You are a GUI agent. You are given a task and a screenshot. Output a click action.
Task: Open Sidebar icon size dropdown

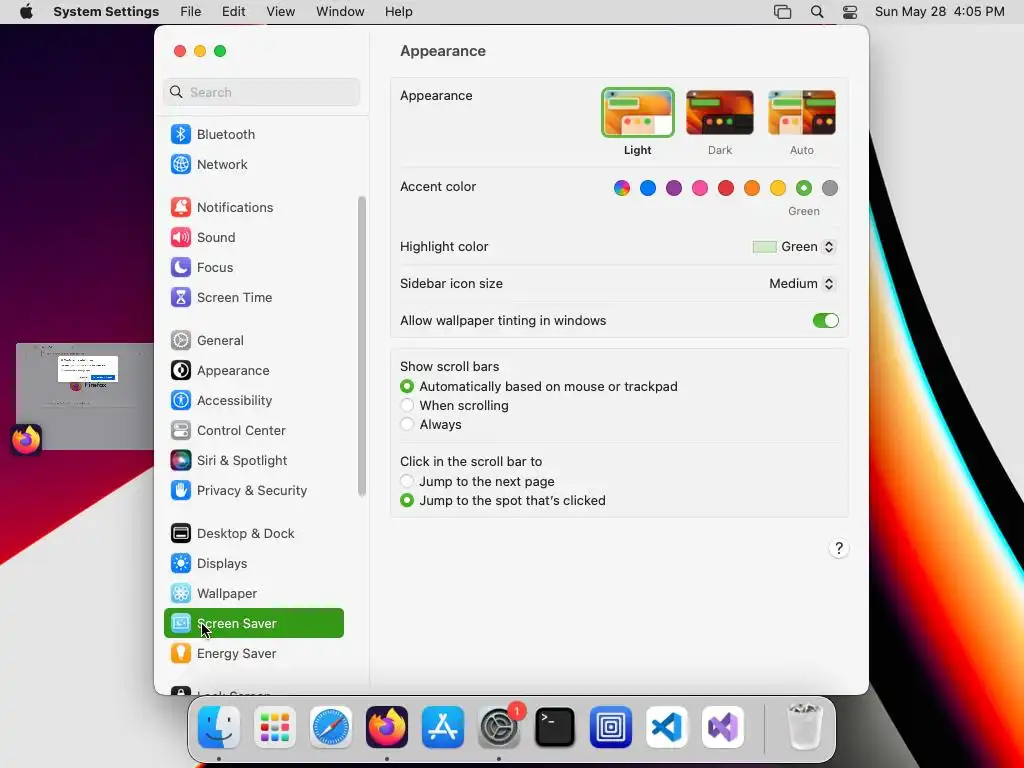point(802,283)
